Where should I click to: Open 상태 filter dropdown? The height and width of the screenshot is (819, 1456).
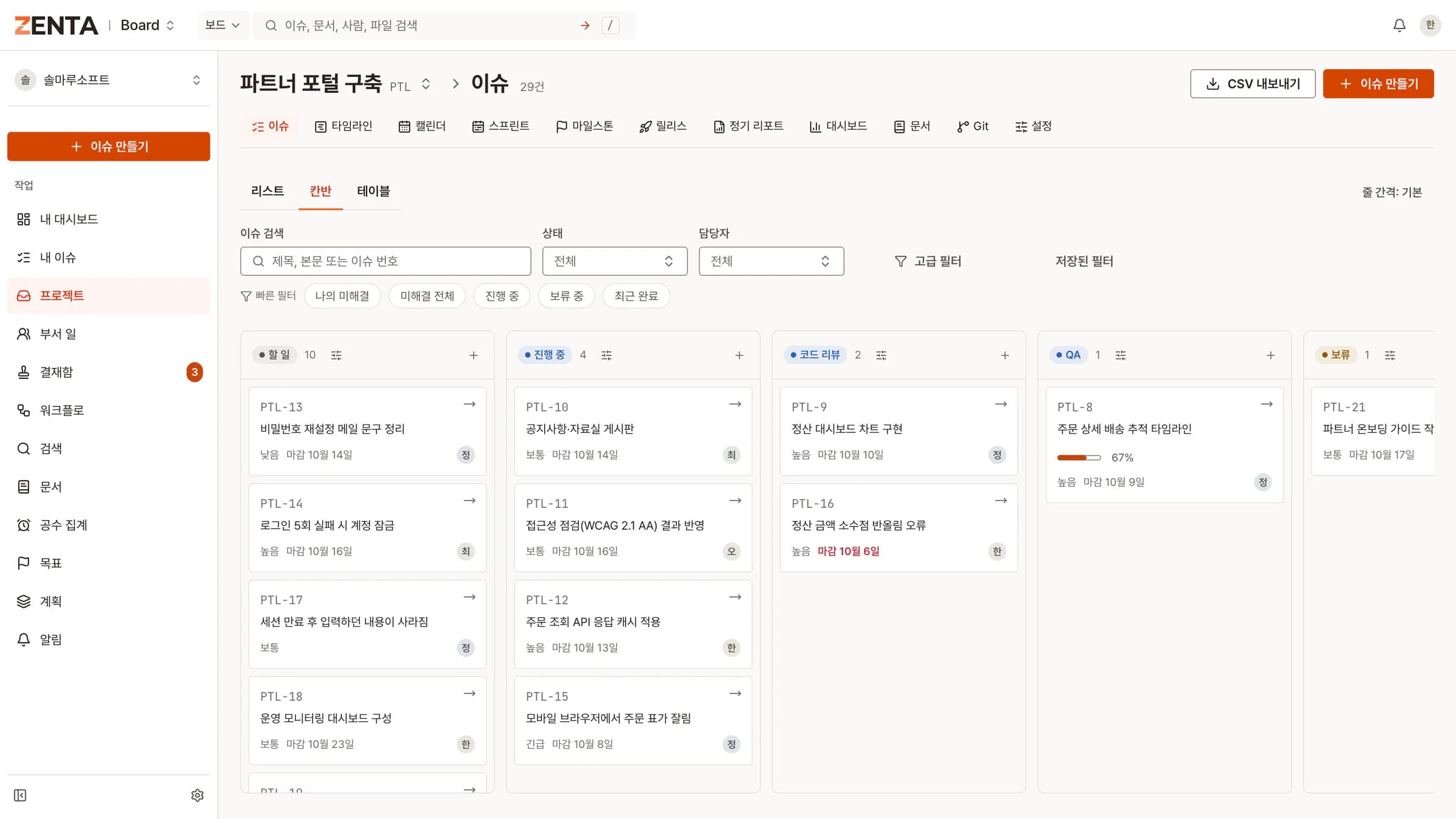coord(615,261)
